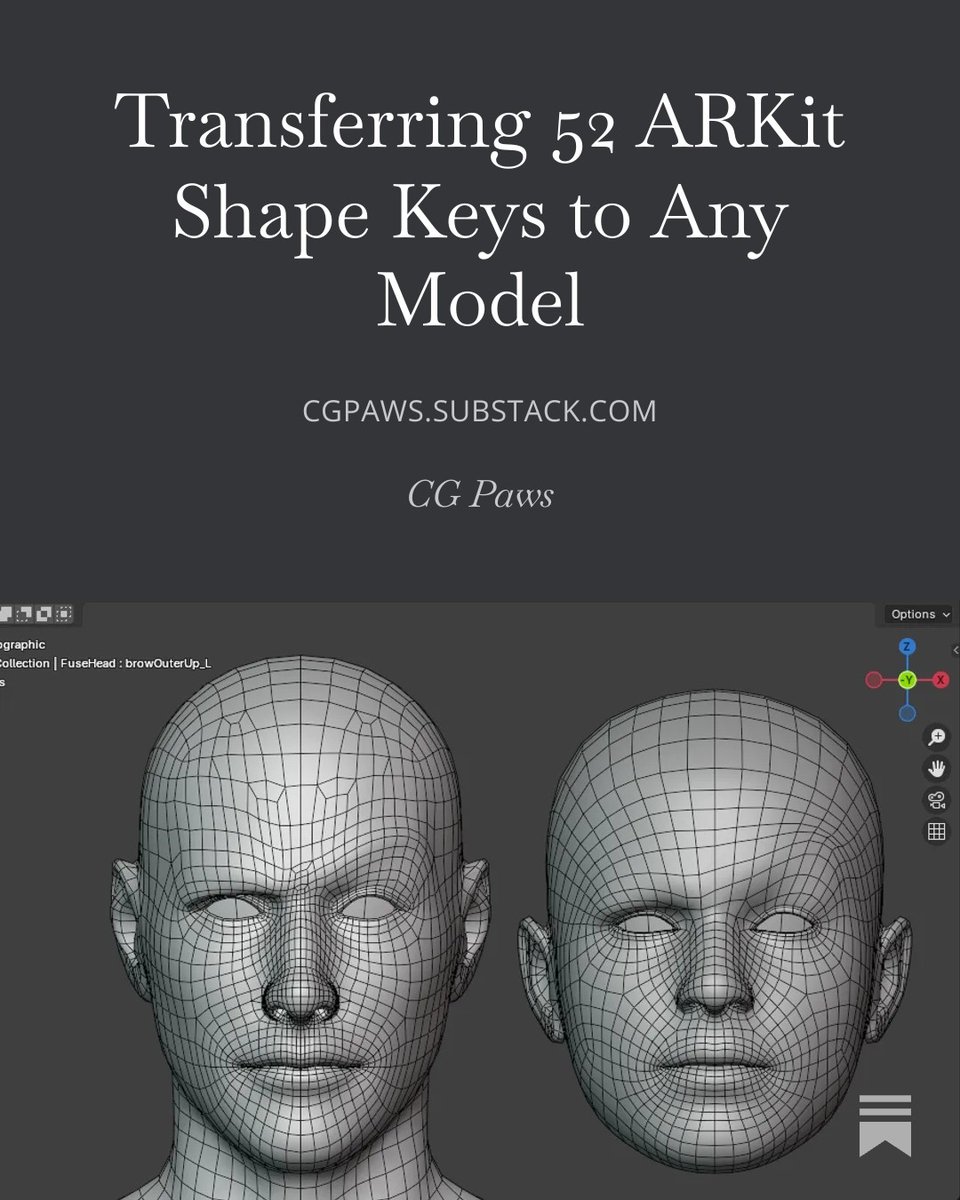Click the CGPAWS.SUBSTACK.COM link text
This screenshot has height=1200, width=960.
(480, 410)
